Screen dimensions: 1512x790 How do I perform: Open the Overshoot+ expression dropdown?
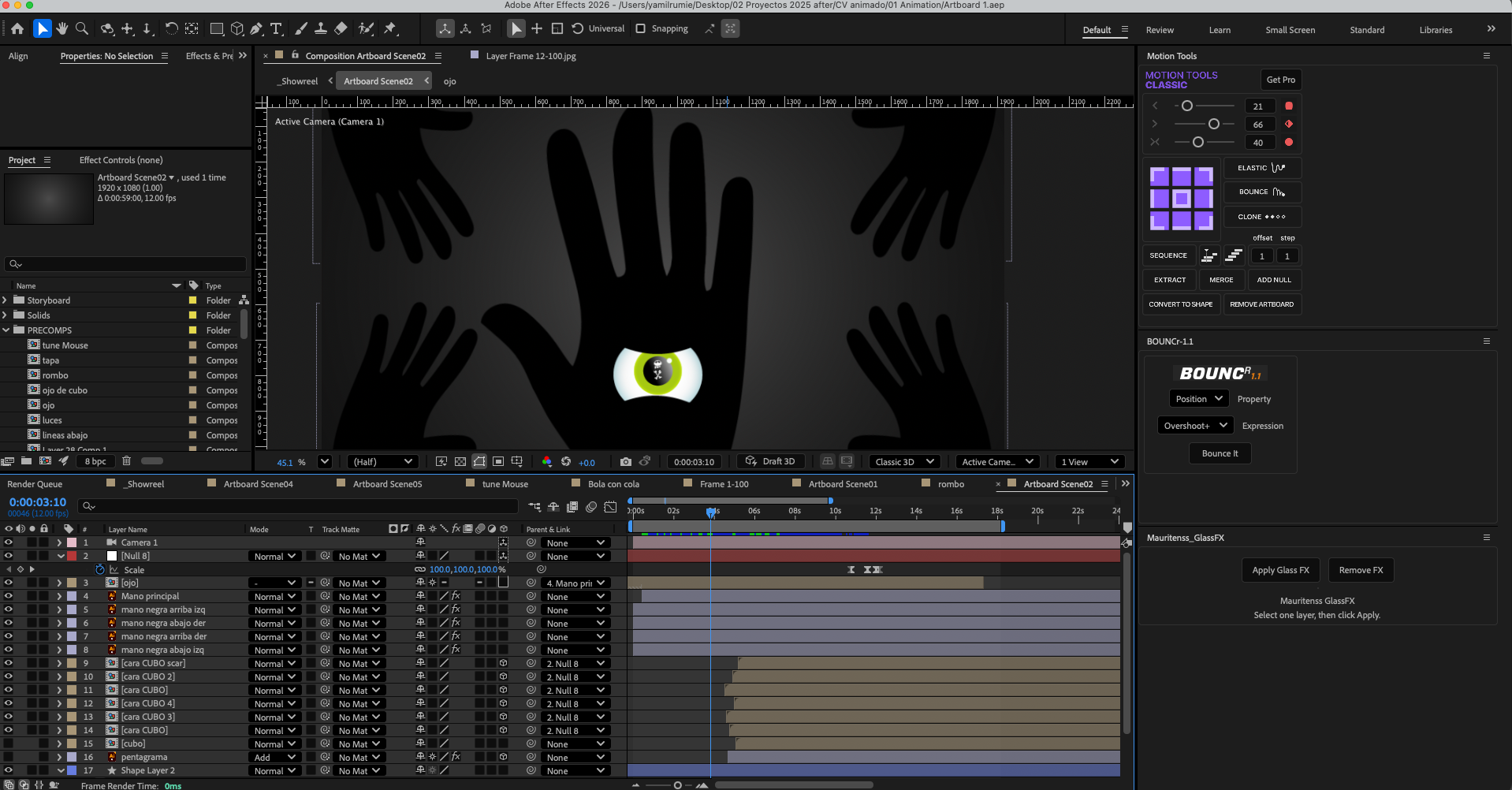click(1195, 426)
